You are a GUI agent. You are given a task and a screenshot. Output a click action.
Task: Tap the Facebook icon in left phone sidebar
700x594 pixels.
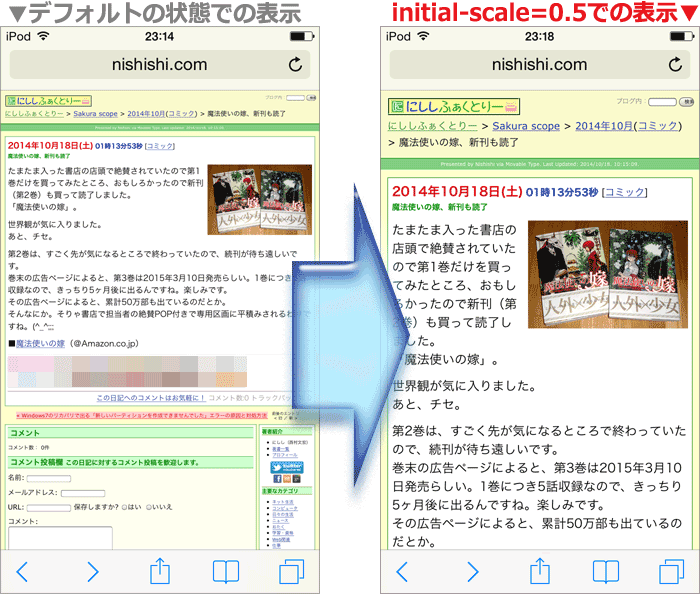point(277,479)
